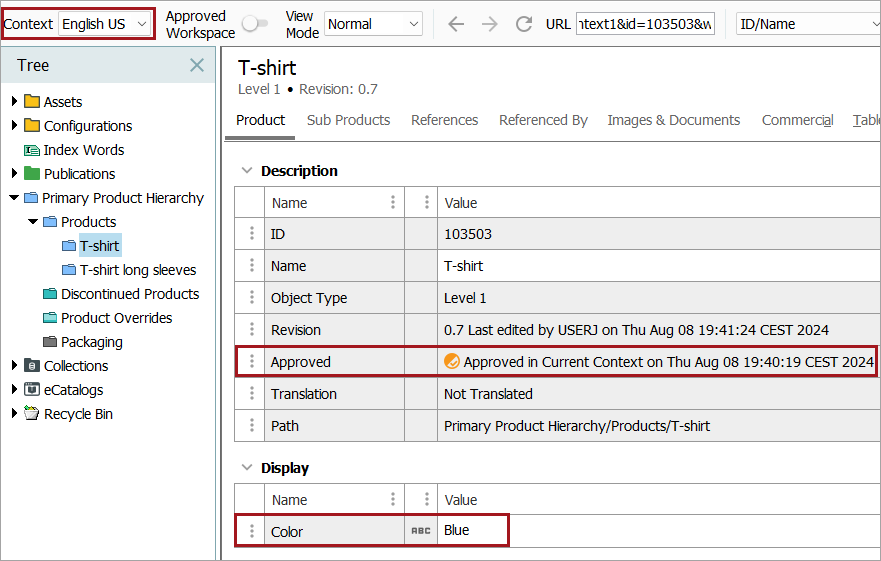
Task: Toggle the Approved Workspace switch
Action: click(x=255, y=24)
